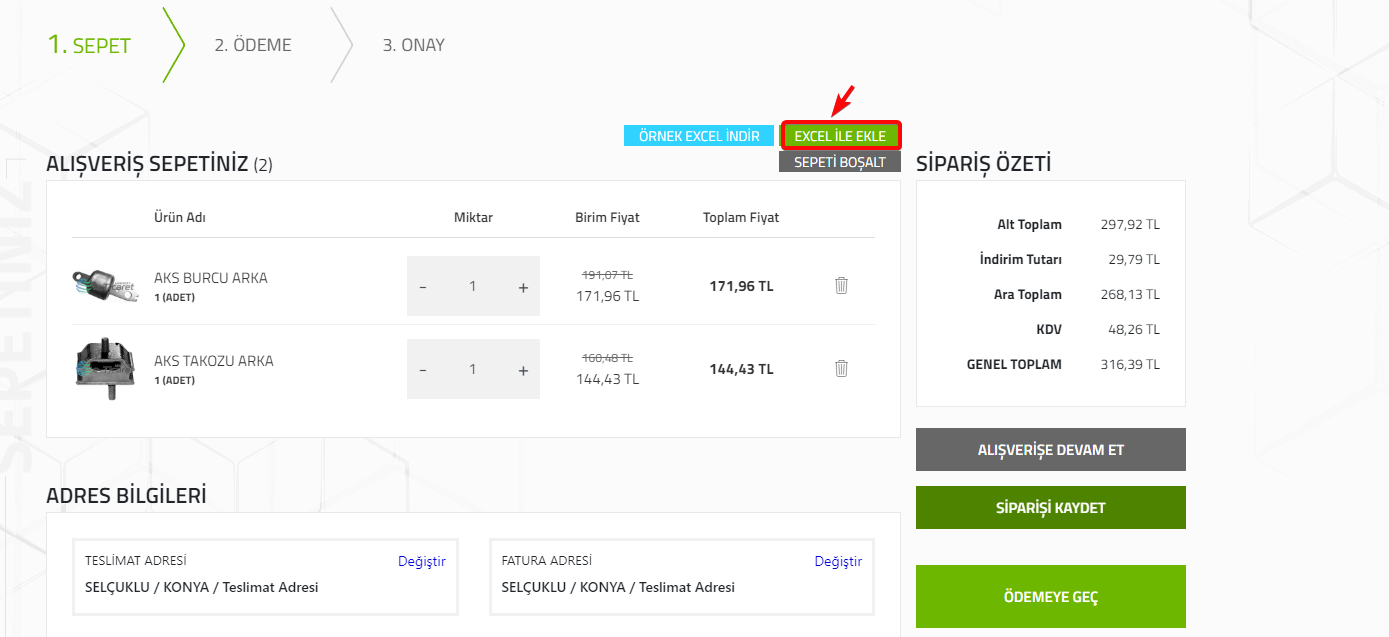Download sample via ÖRNEK EXCEL İNDİR

(699, 136)
